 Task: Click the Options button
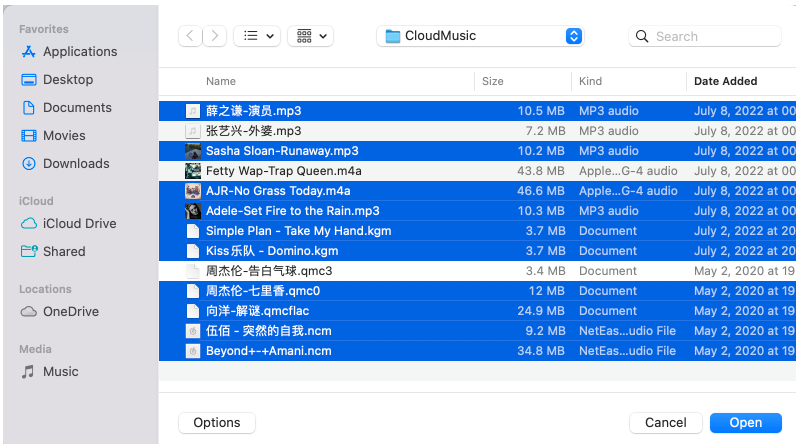click(217, 423)
